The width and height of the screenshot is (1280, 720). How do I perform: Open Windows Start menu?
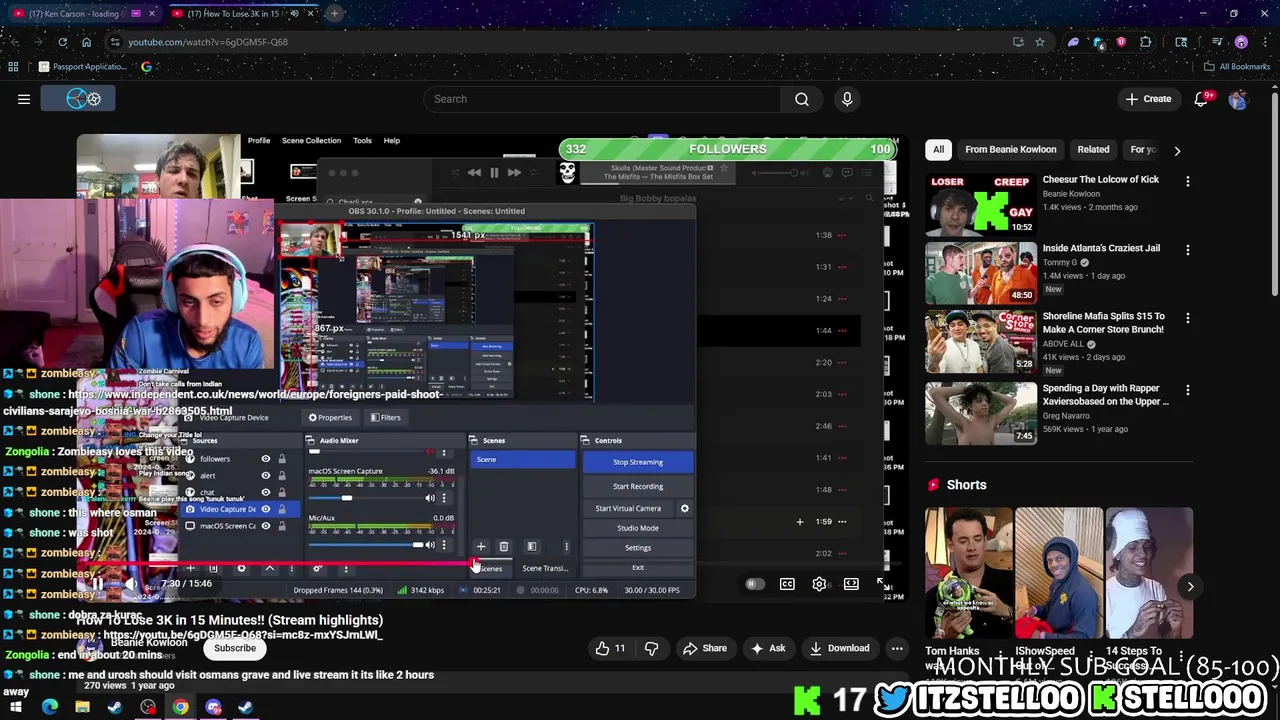15,707
